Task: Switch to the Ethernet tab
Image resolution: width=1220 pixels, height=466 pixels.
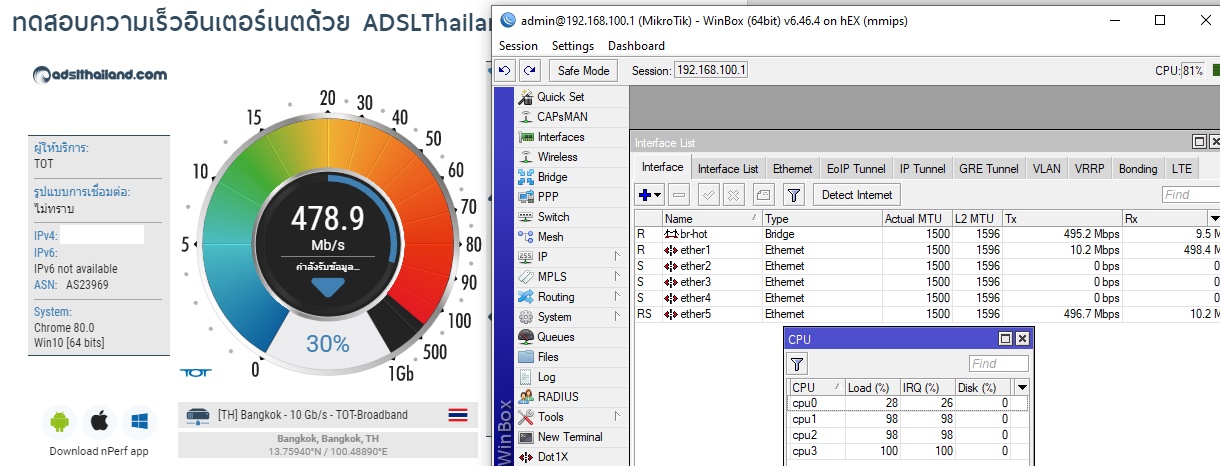Action: [792, 169]
